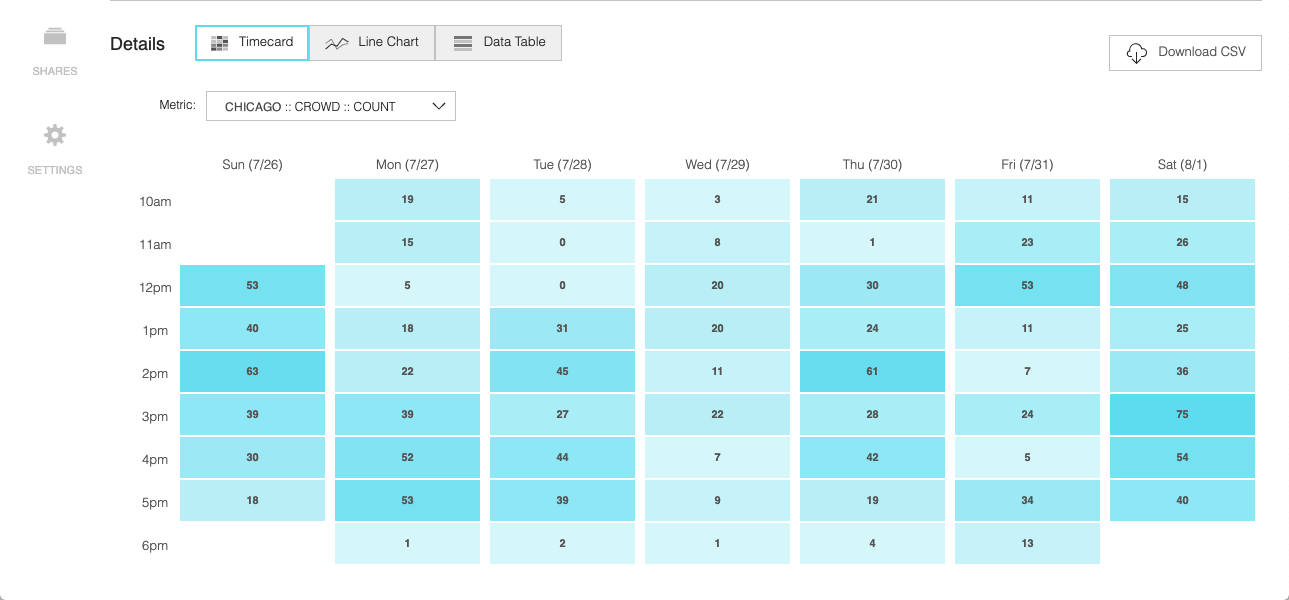This screenshot has height=600, width=1289.
Task: Download CSV of the data
Action: tap(1185, 53)
